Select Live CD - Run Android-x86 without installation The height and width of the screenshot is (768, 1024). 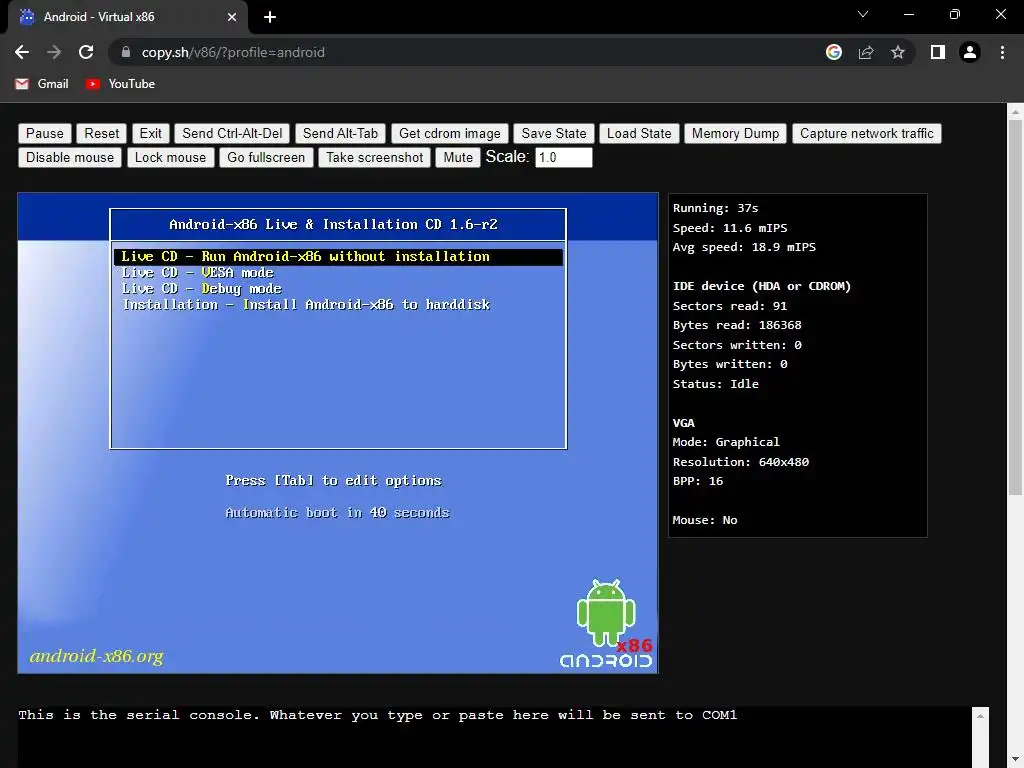(x=338, y=257)
